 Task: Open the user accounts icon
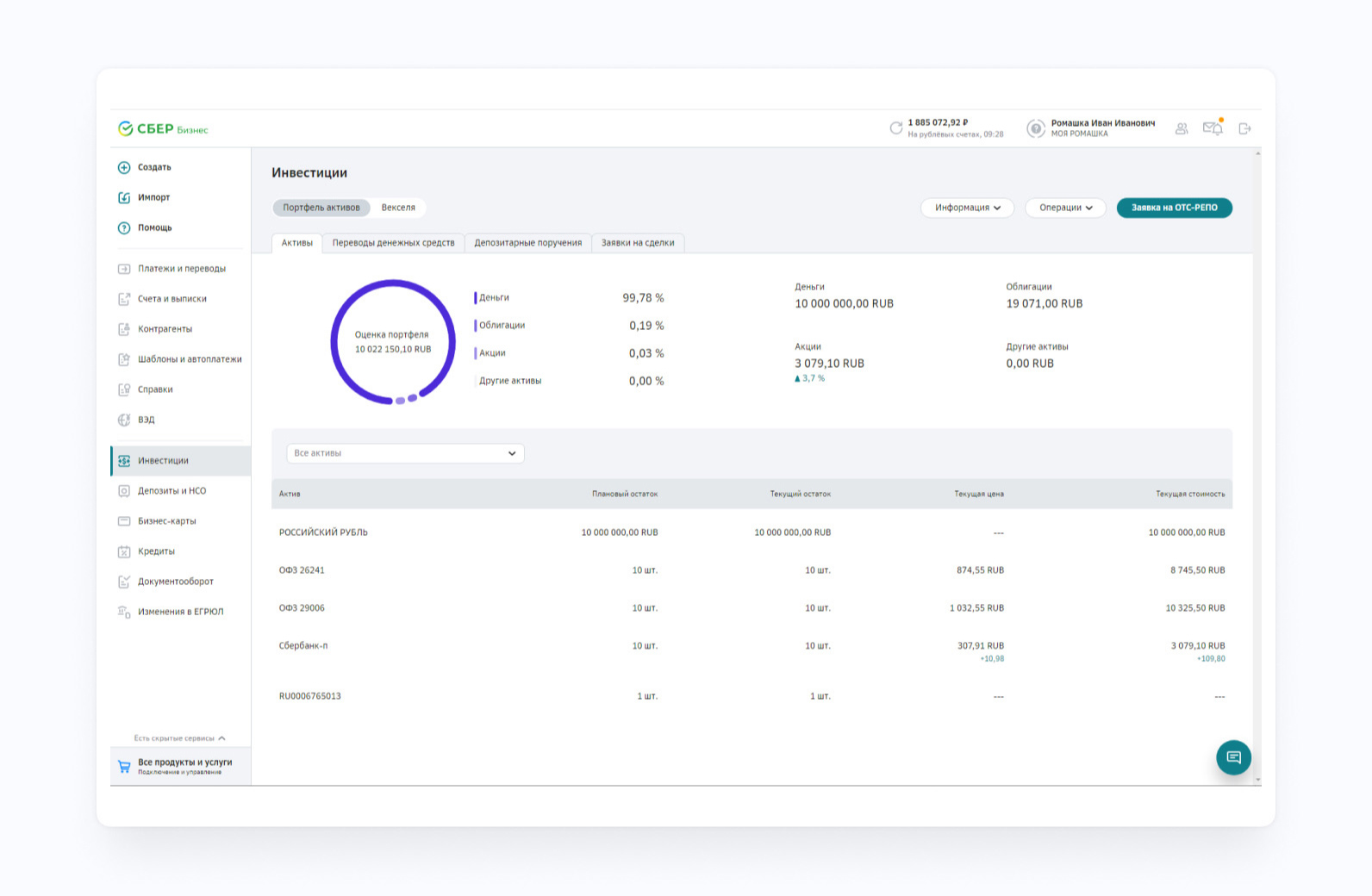[1182, 128]
